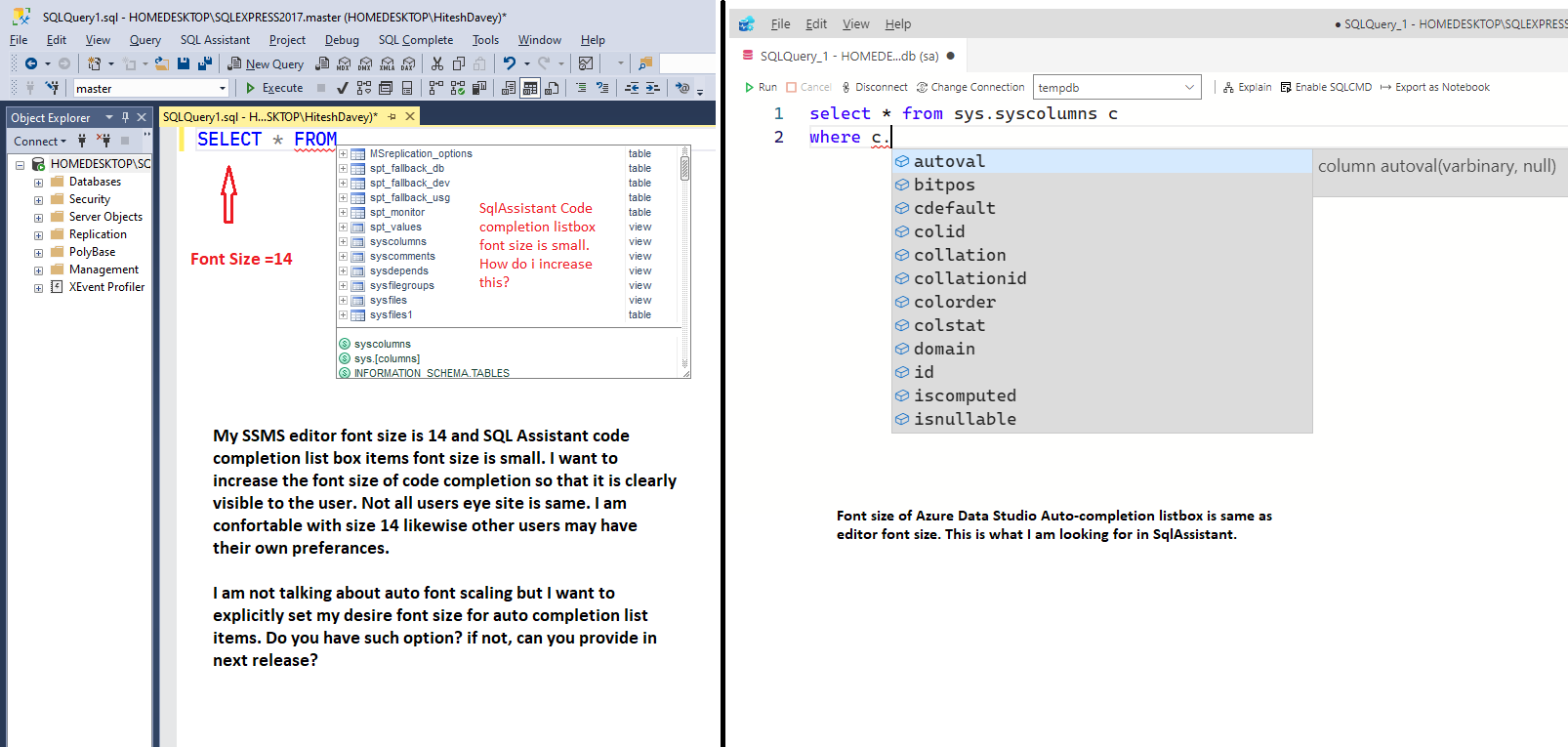1568x747 pixels.
Task: Select 'collation' in the autocomplete list
Action: click(1102, 255)
